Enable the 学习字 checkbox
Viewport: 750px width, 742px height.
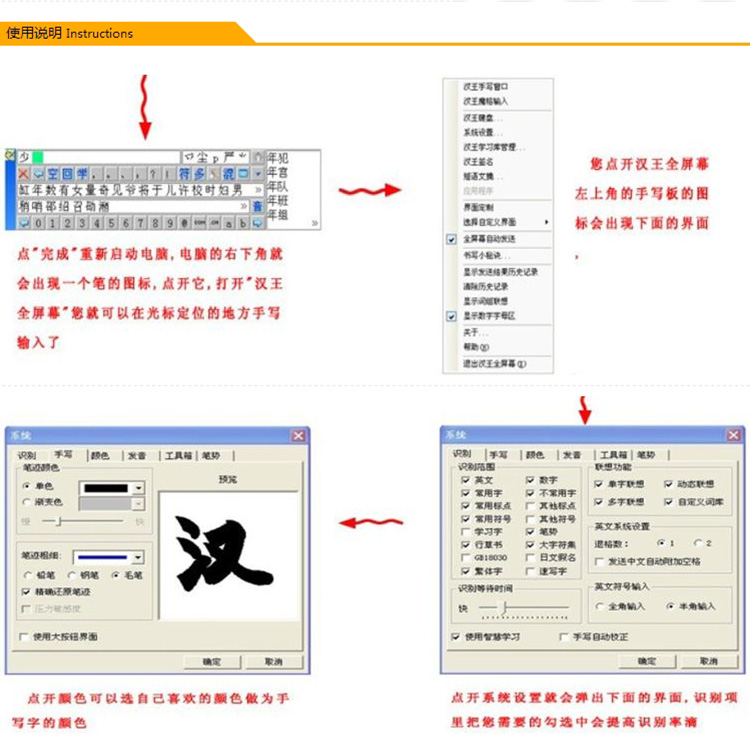[x=465, y=532]
